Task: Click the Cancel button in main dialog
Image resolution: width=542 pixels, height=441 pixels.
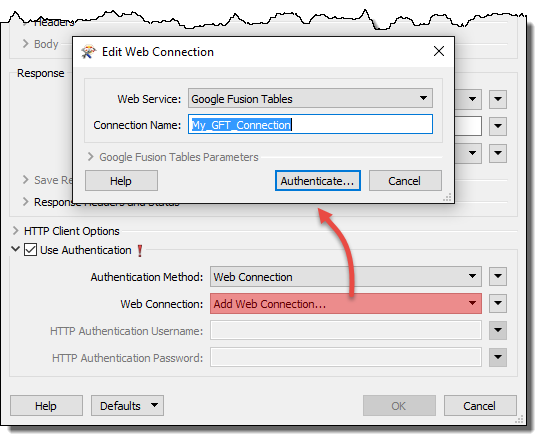Action: click(480, 406)
